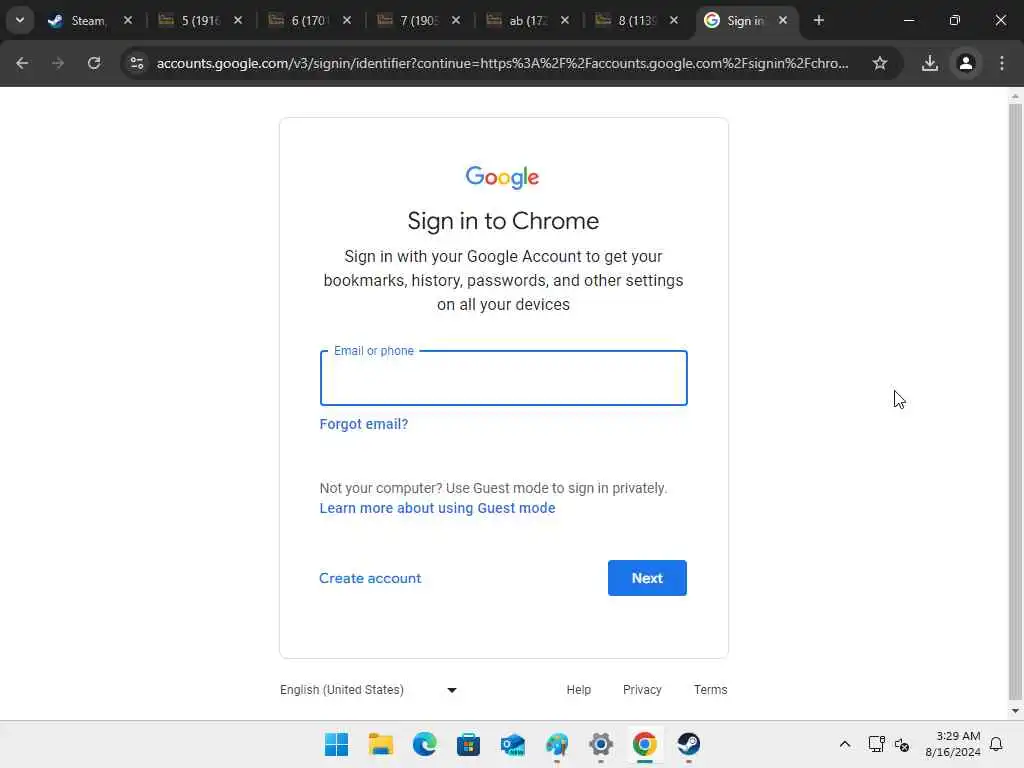Screen dimensions: 1024x768
Task: Focus the Email or phone field
Action: coord(504,378)
